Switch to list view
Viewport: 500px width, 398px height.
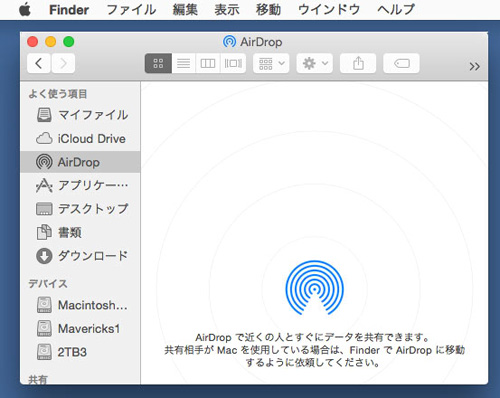(x=184, y=63)
